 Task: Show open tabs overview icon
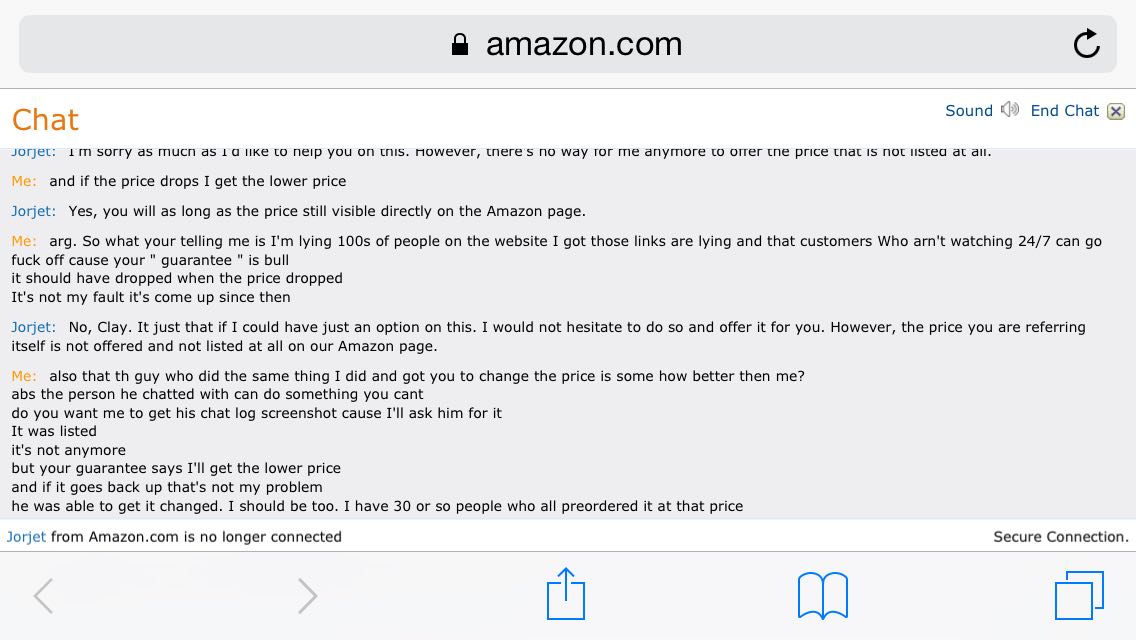point(1079,595)
